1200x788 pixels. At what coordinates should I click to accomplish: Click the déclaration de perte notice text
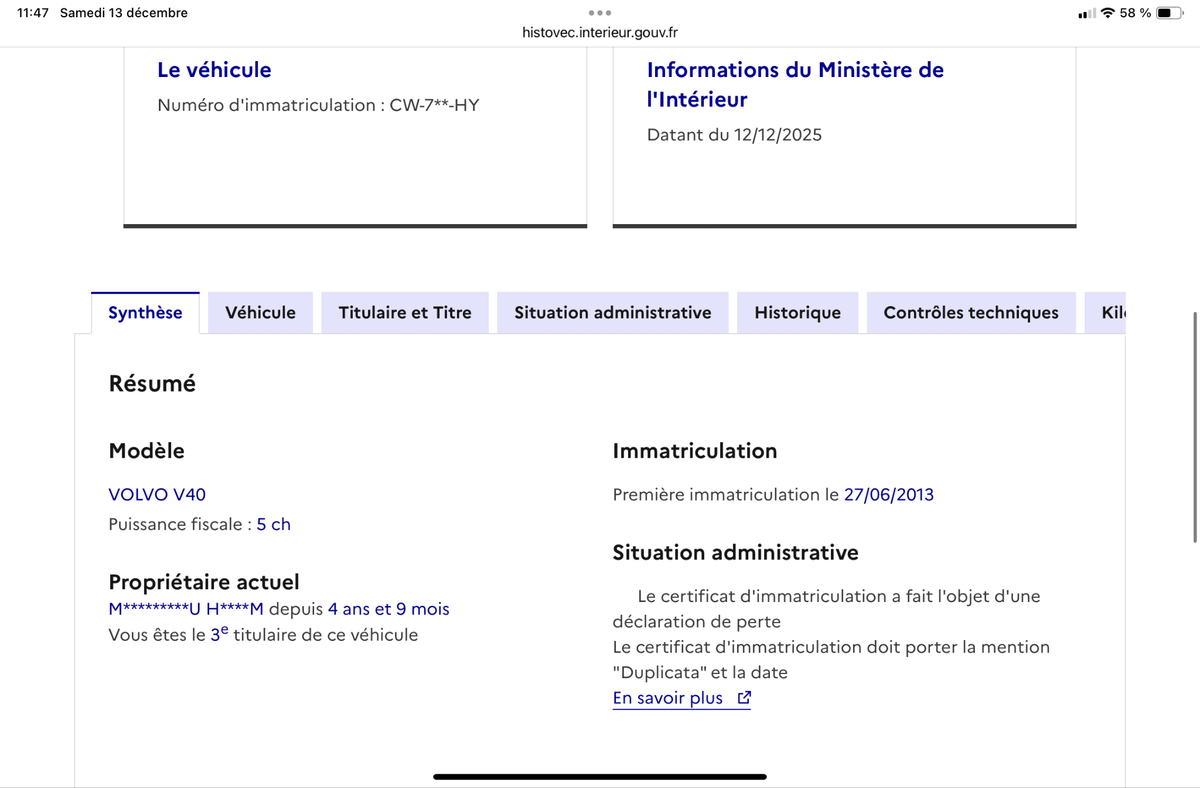827,609
